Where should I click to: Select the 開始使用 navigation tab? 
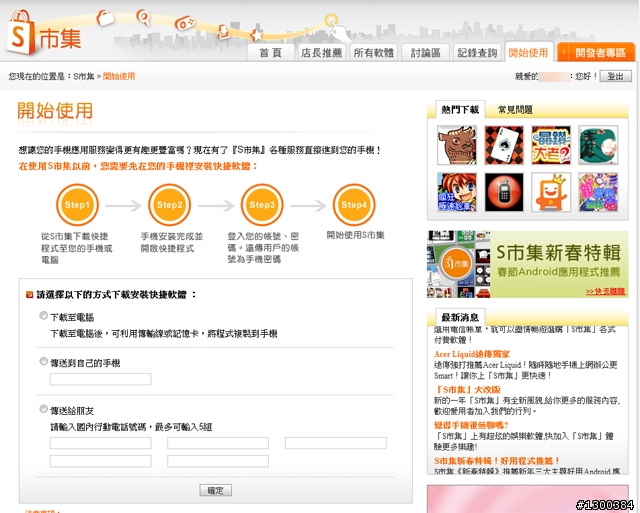529,52
